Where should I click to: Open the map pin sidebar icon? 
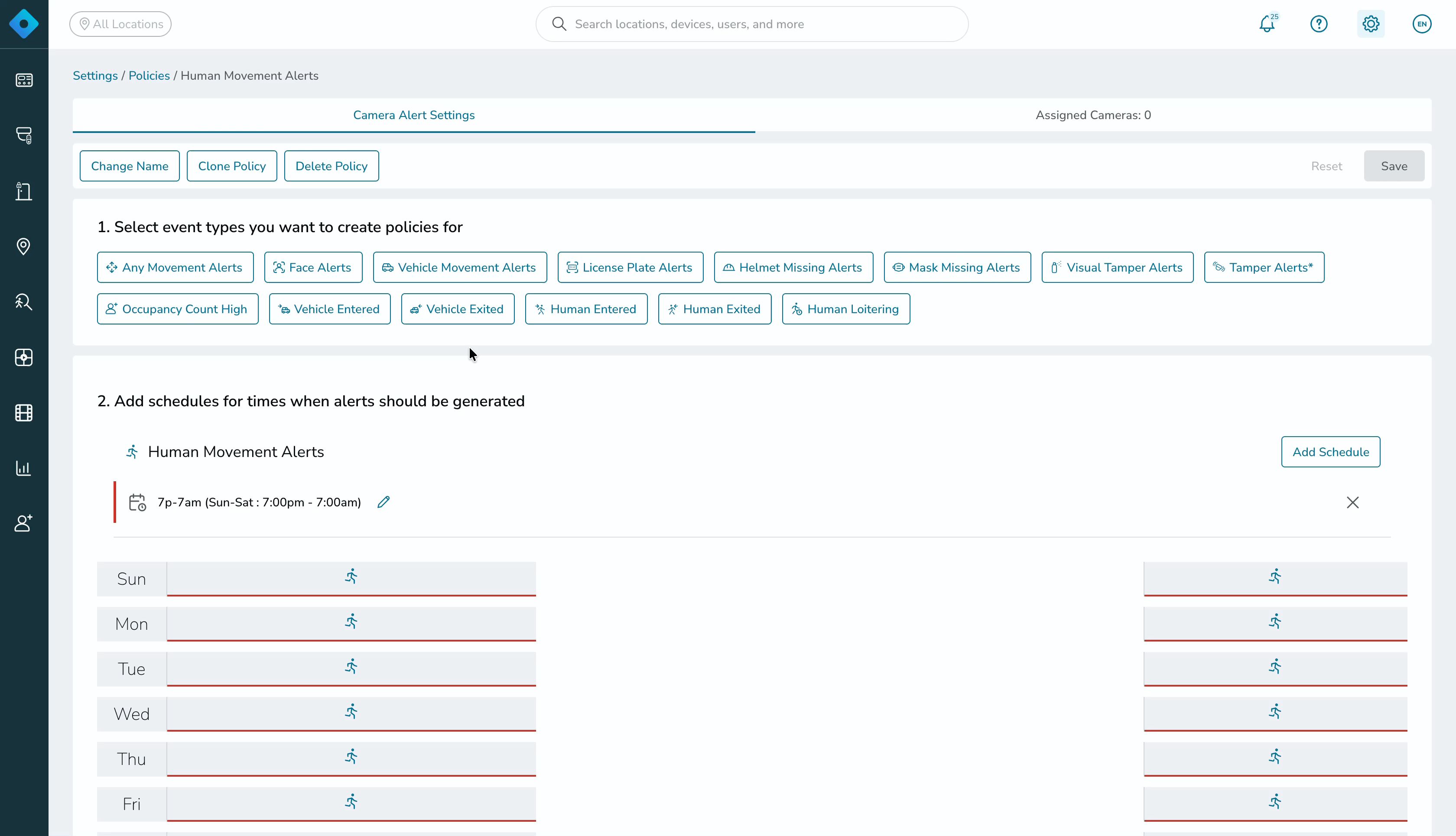23,246
